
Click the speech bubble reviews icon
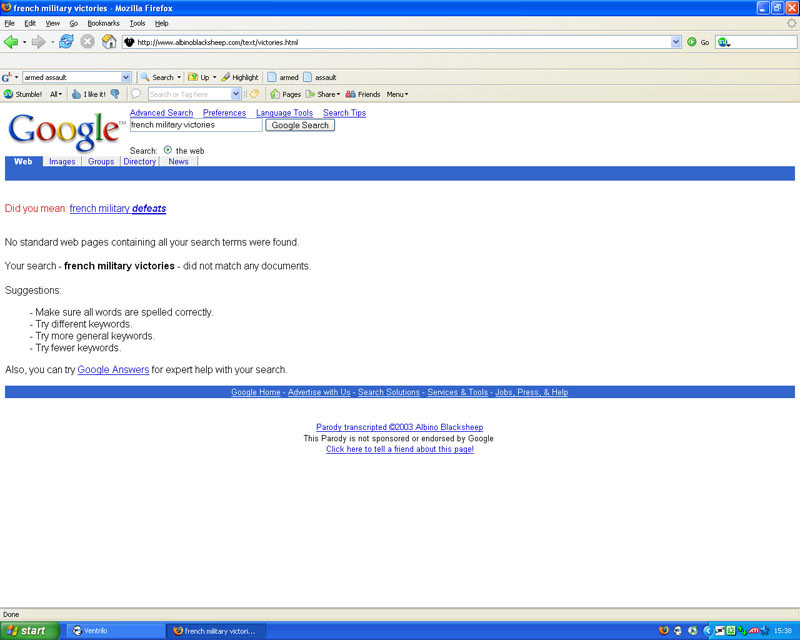(x=136, y=94)
